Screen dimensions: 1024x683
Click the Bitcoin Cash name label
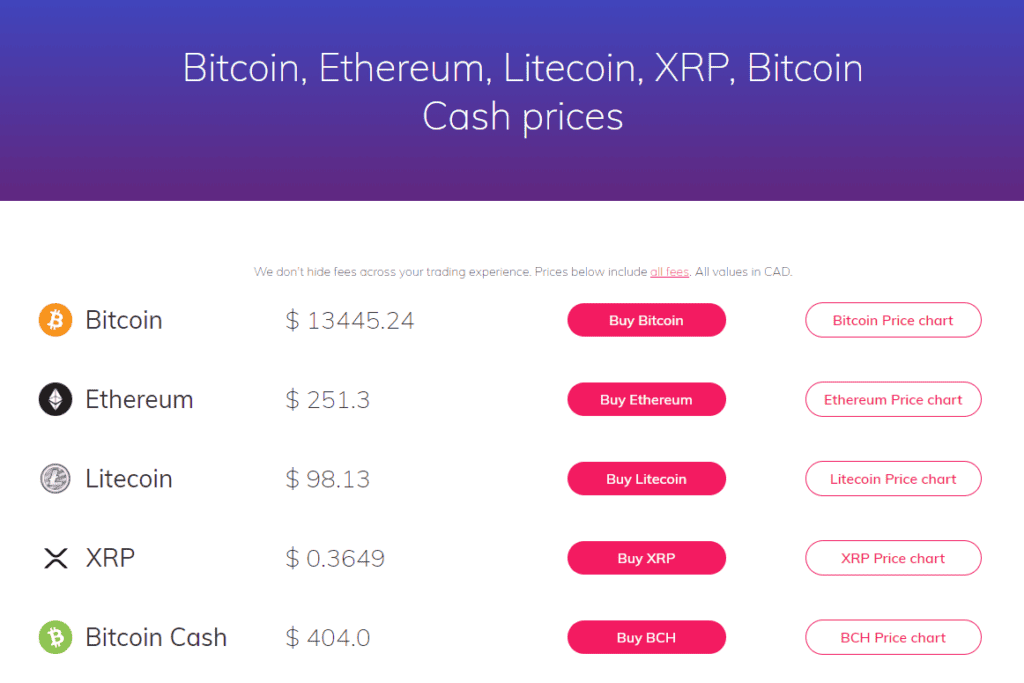(156, 637)
